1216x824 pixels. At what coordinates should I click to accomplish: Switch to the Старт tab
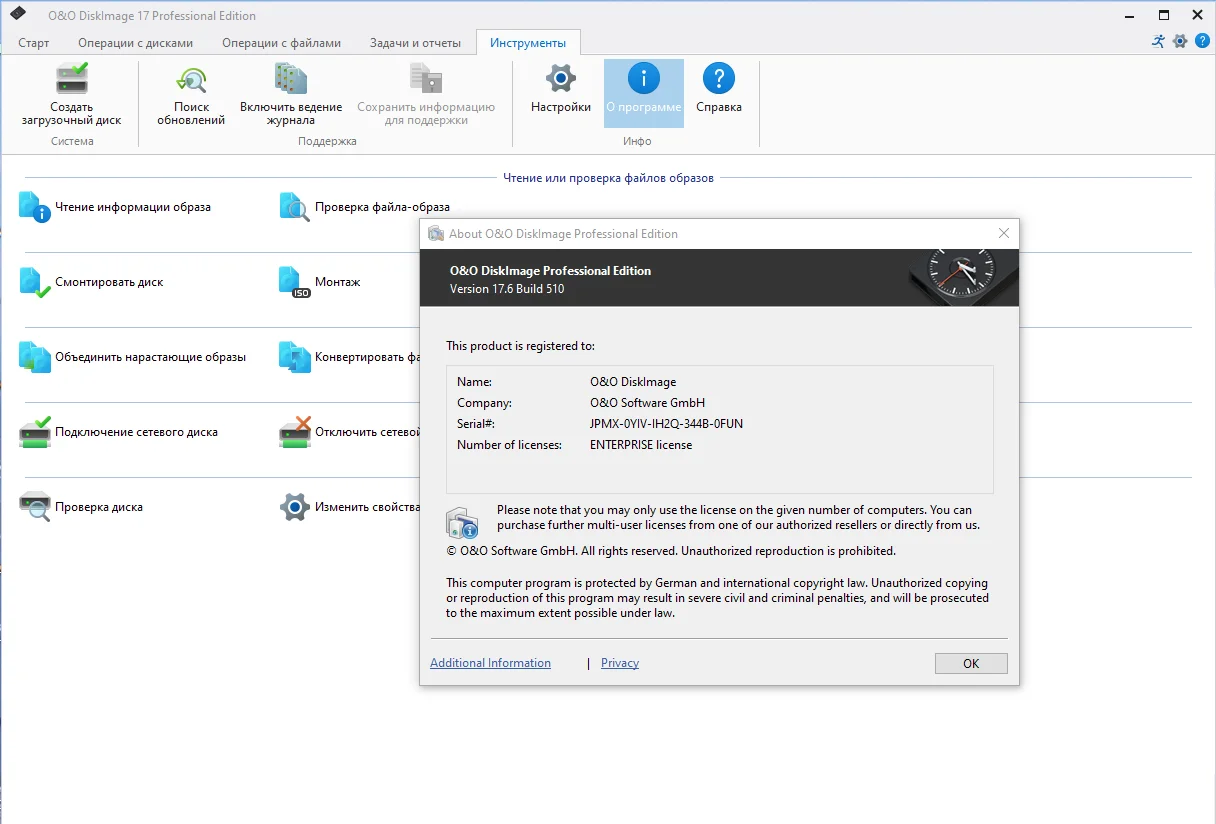tap(33, 43)
